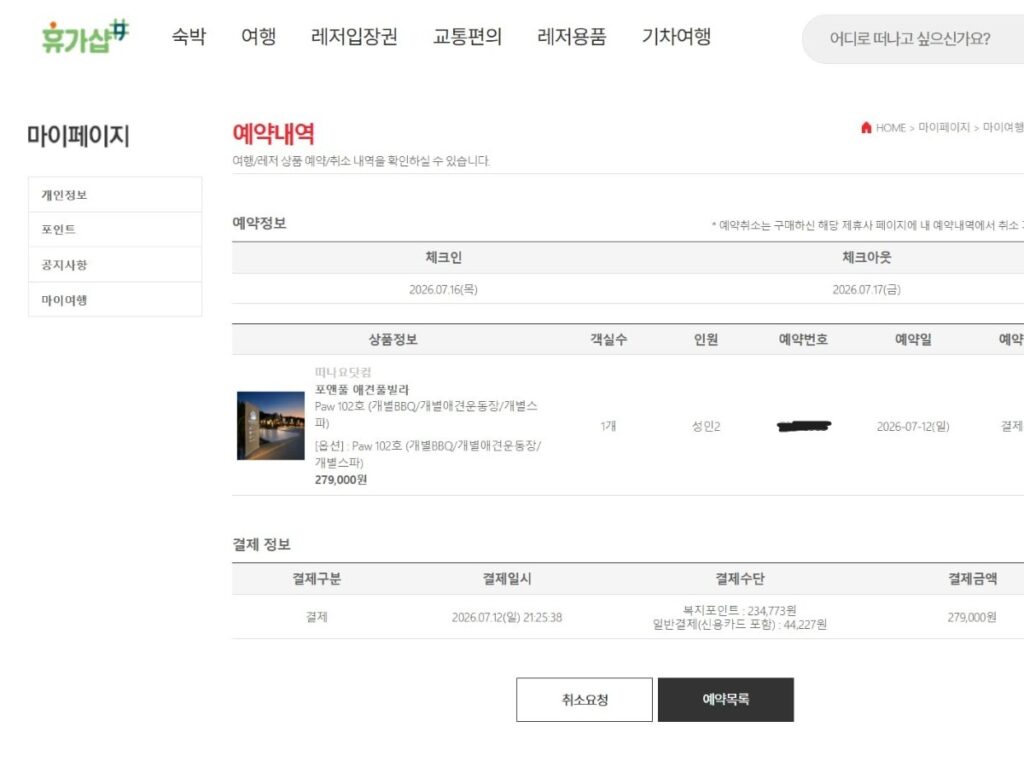Click the 예약번호 column header
1024x768 pixels.
pos(803,340)
